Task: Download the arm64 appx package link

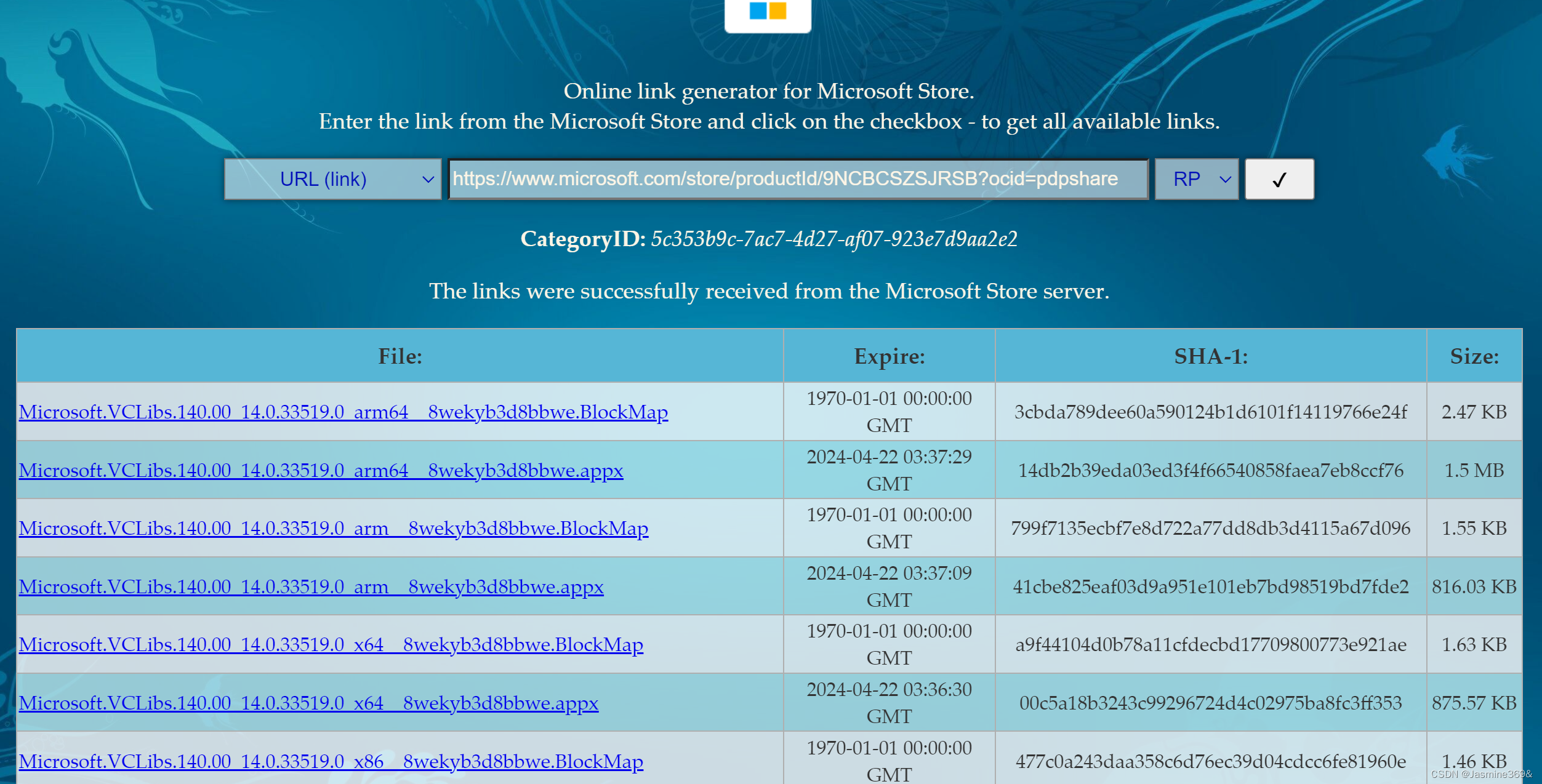Action: coord(321,470)
